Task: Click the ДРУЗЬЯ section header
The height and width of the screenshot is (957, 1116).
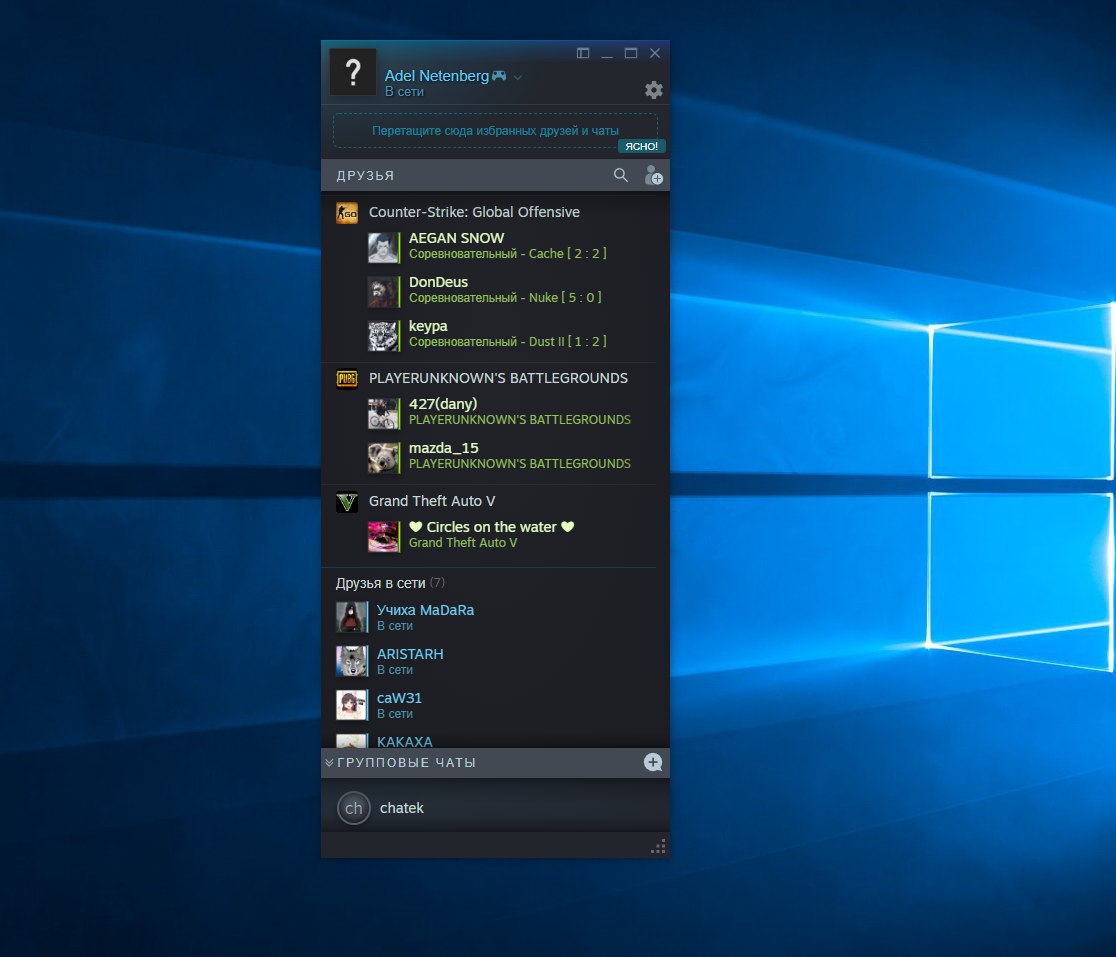Action: point(365,176)
